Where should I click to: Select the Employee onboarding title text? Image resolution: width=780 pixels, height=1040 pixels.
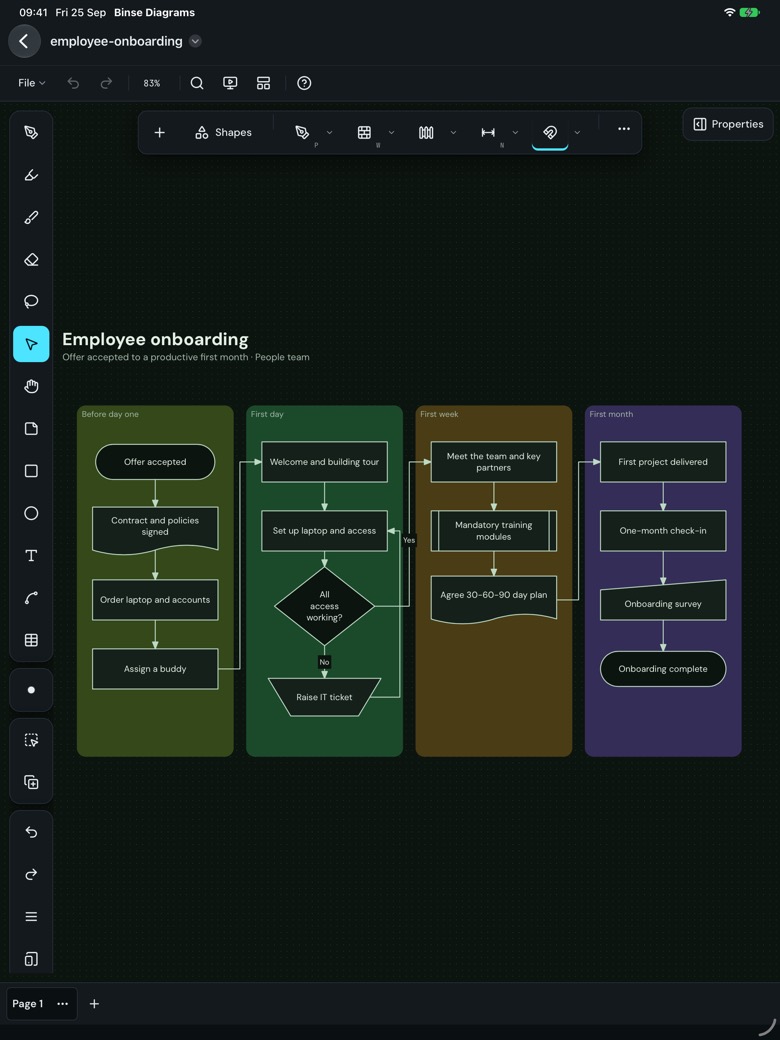[x=155, y=340]
